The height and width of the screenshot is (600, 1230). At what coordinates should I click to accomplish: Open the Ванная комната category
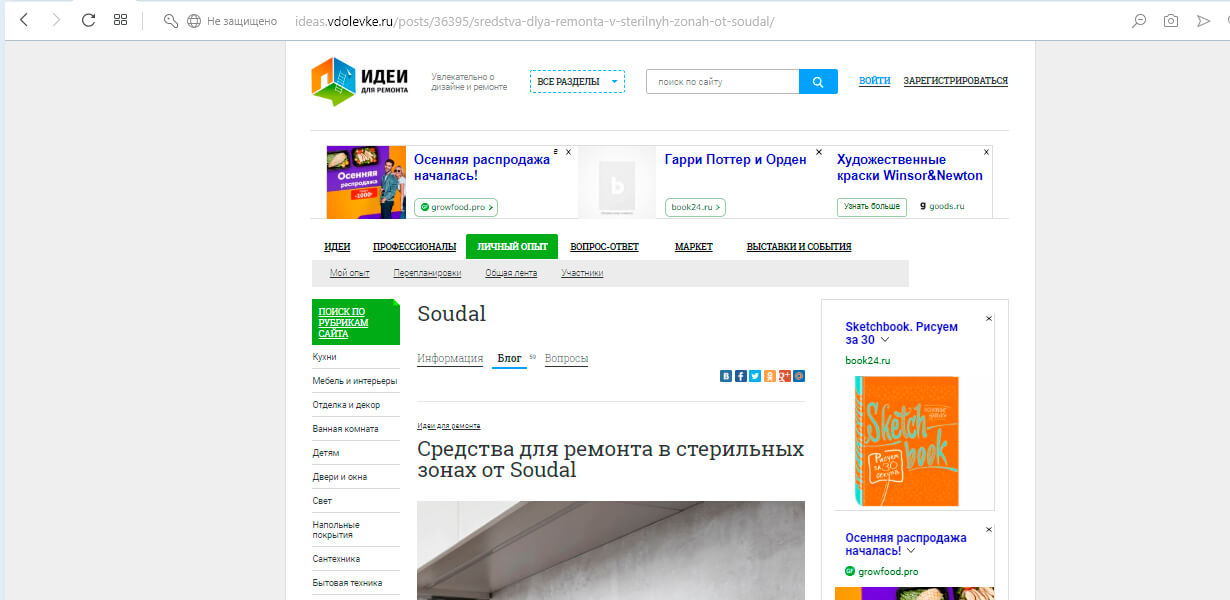coord(345,429)
